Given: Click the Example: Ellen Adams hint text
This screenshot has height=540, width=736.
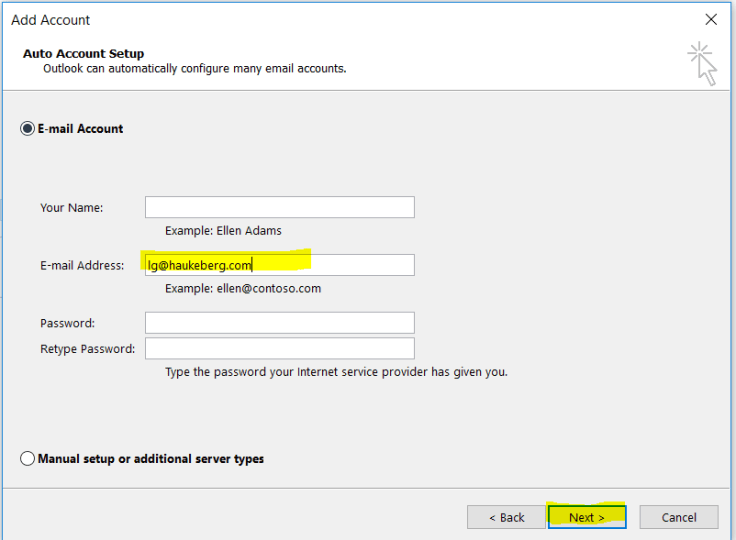Looking at the screenshot, I should 223,231.
